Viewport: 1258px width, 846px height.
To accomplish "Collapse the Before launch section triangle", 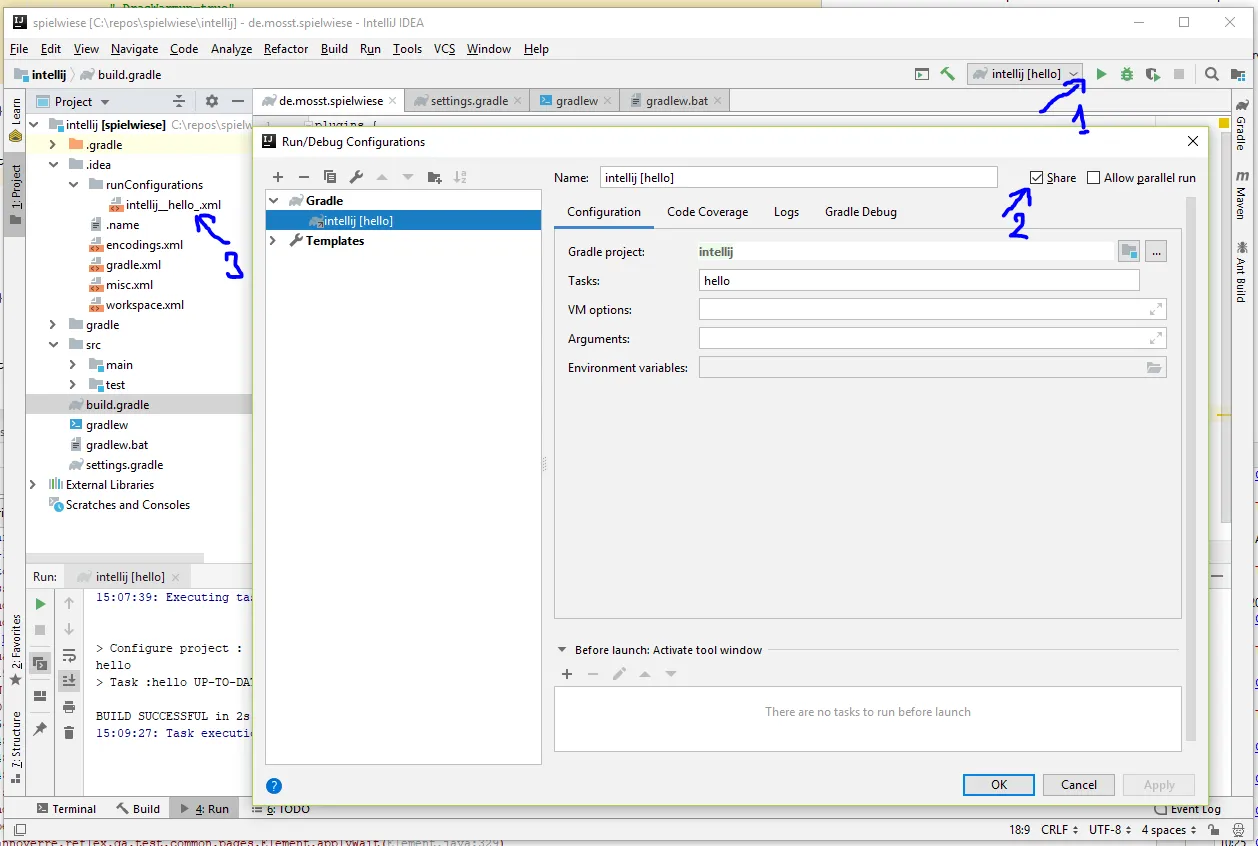I will pos(563,650).
